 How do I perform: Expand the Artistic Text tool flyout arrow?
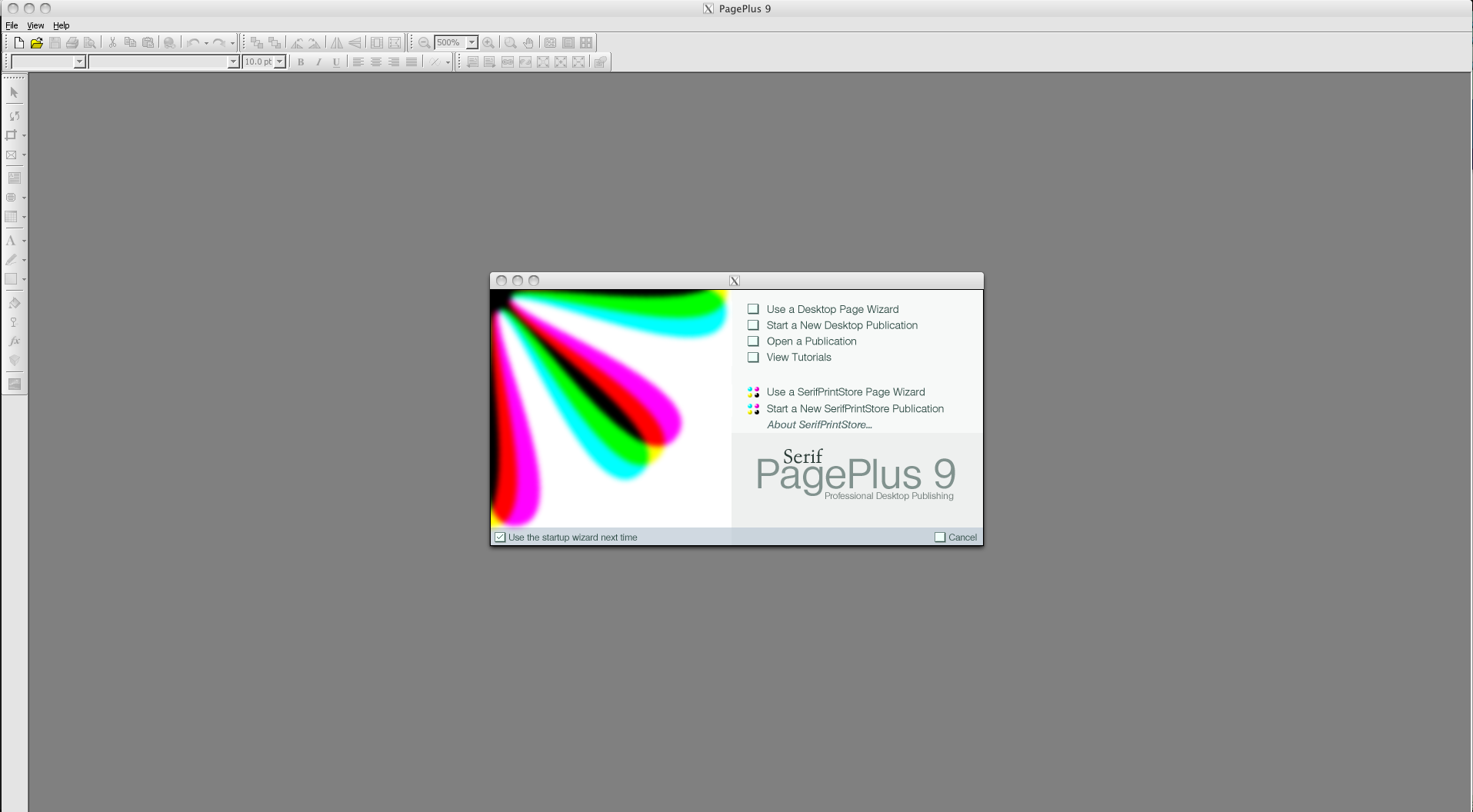click(x=25, y=241)
